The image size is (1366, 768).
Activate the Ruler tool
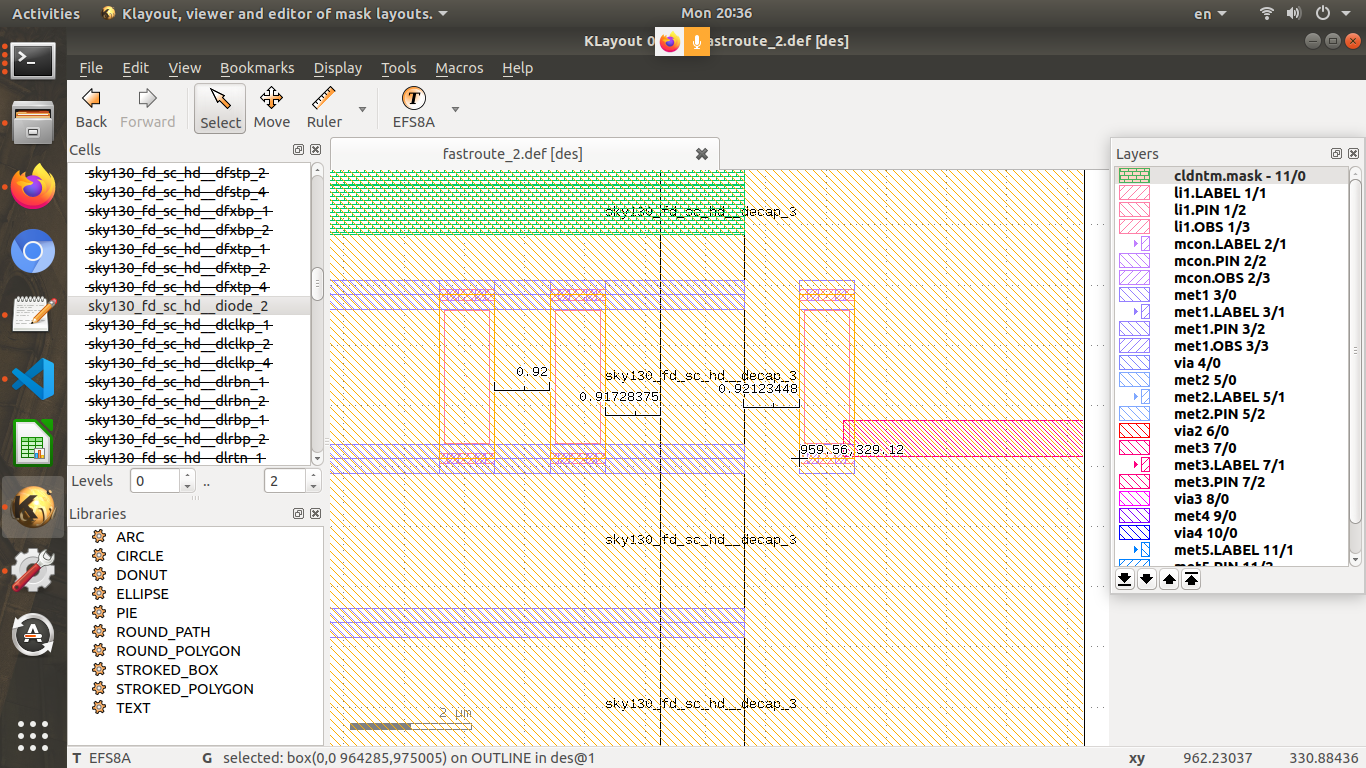[322, 107]
